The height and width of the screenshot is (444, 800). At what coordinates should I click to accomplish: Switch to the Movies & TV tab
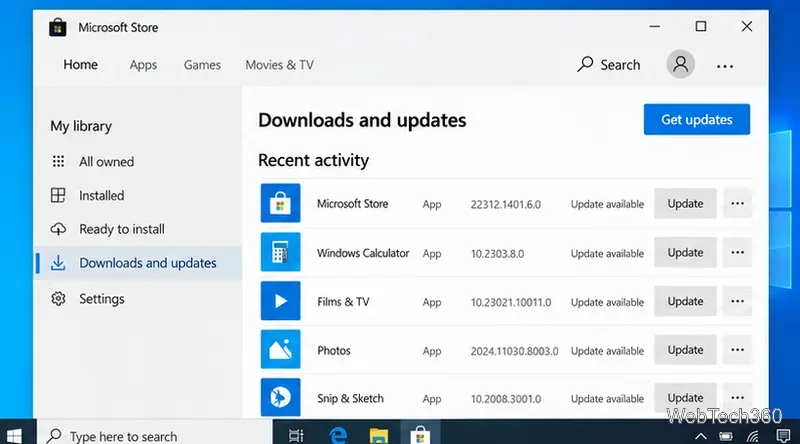[x=280, y=65]
